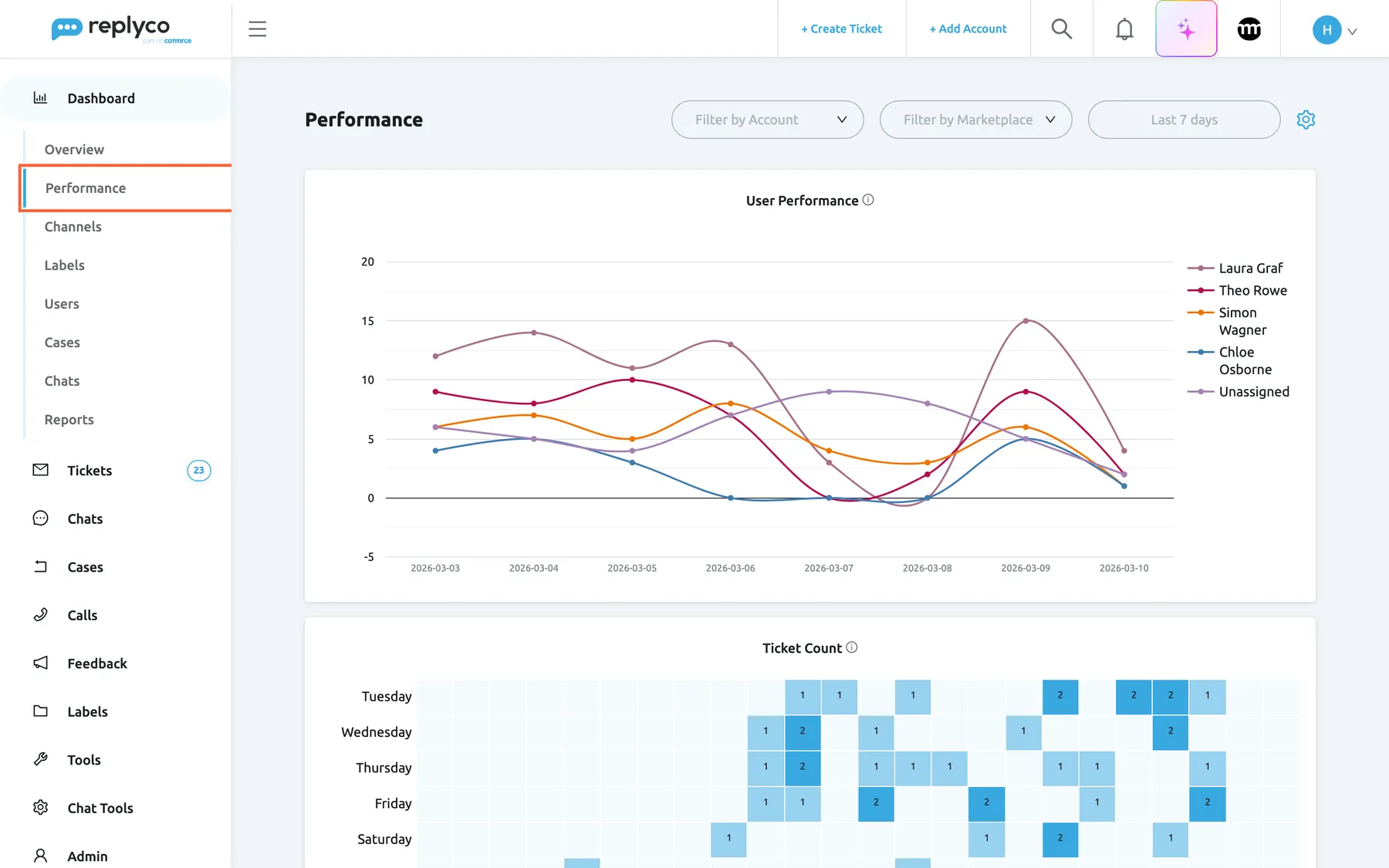Expand the Filter by Marketplace dropdown
Screen dimensions: 1389x868
975,120
